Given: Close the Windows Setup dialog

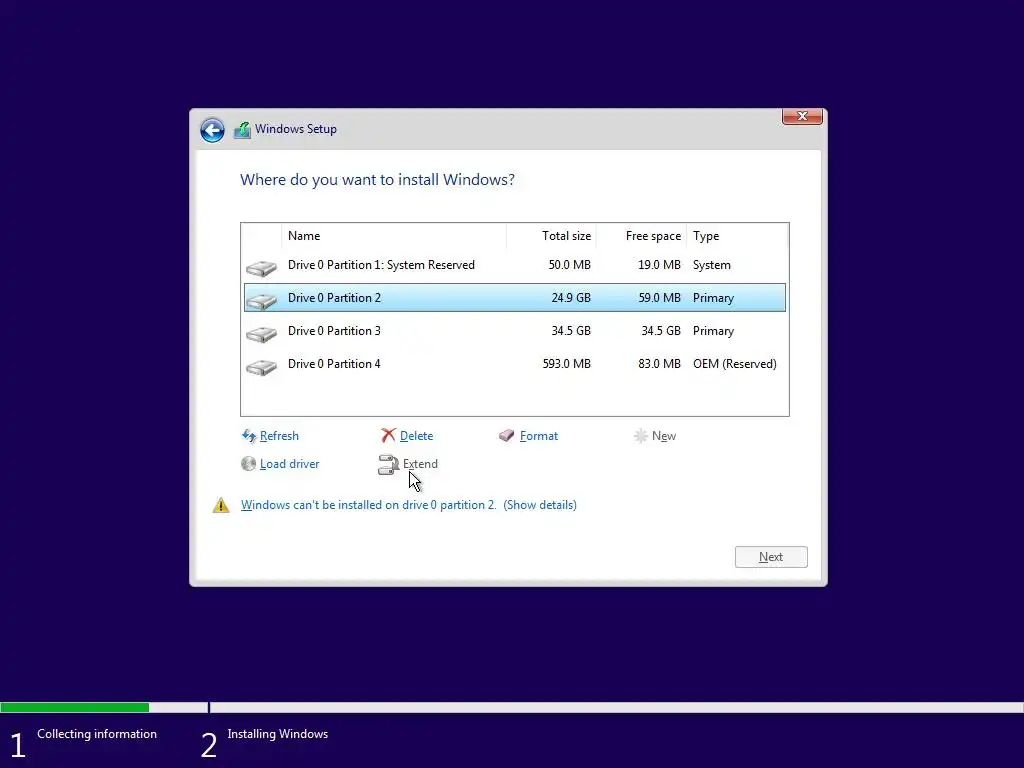Looking at the screenshot, I should coord(802,116).
